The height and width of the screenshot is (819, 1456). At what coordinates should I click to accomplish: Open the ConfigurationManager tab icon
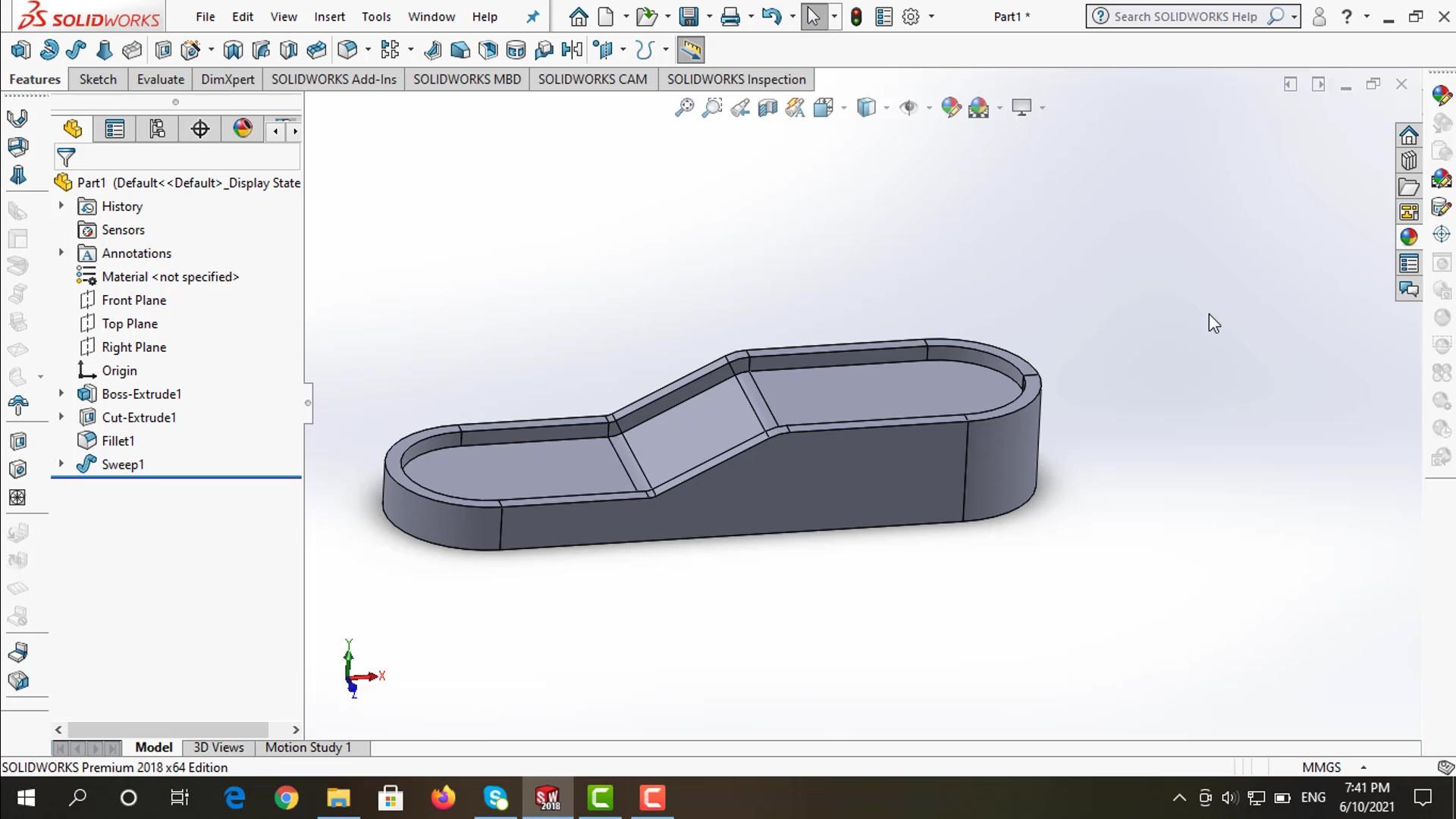[157, 129]
